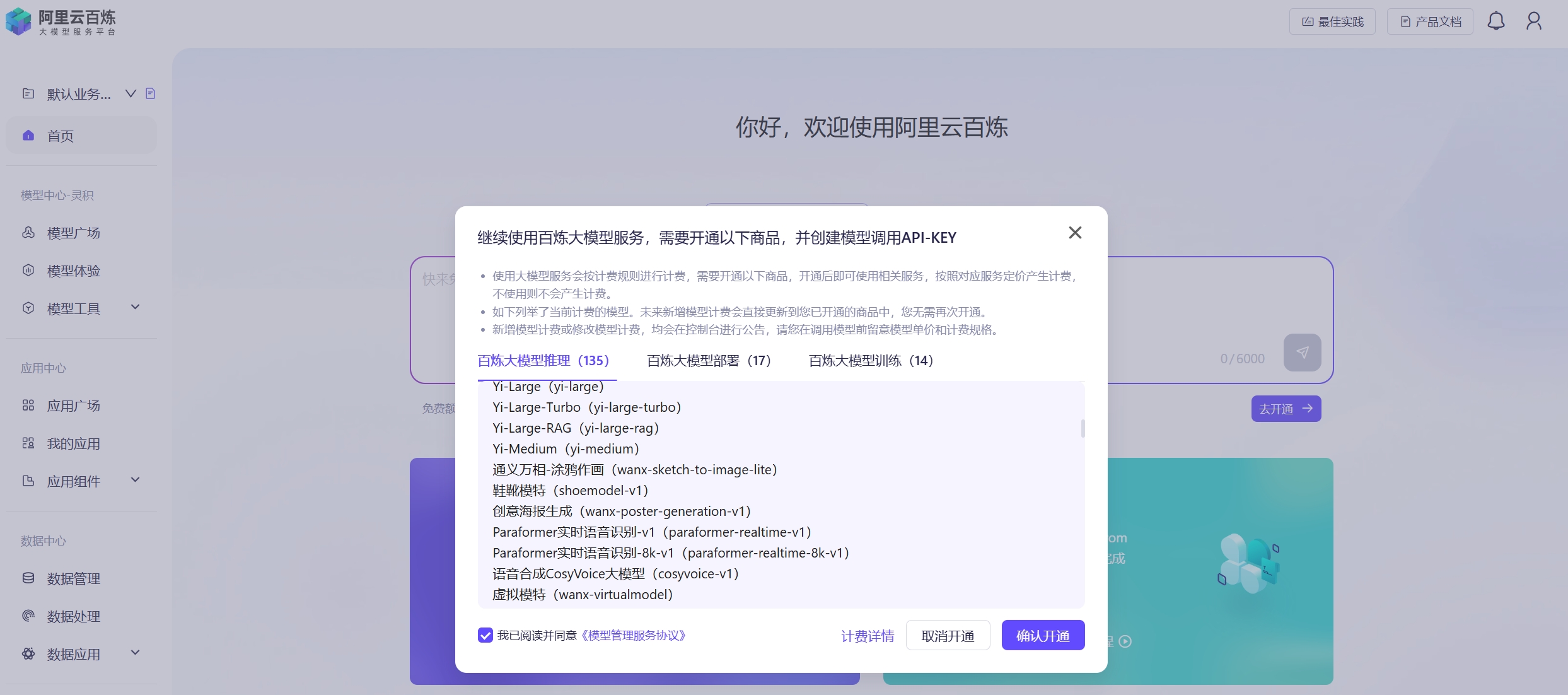Select Yi-Medium (yi-medium) in list
This screenshot has height=695, width=1568.
coord(566,449)
